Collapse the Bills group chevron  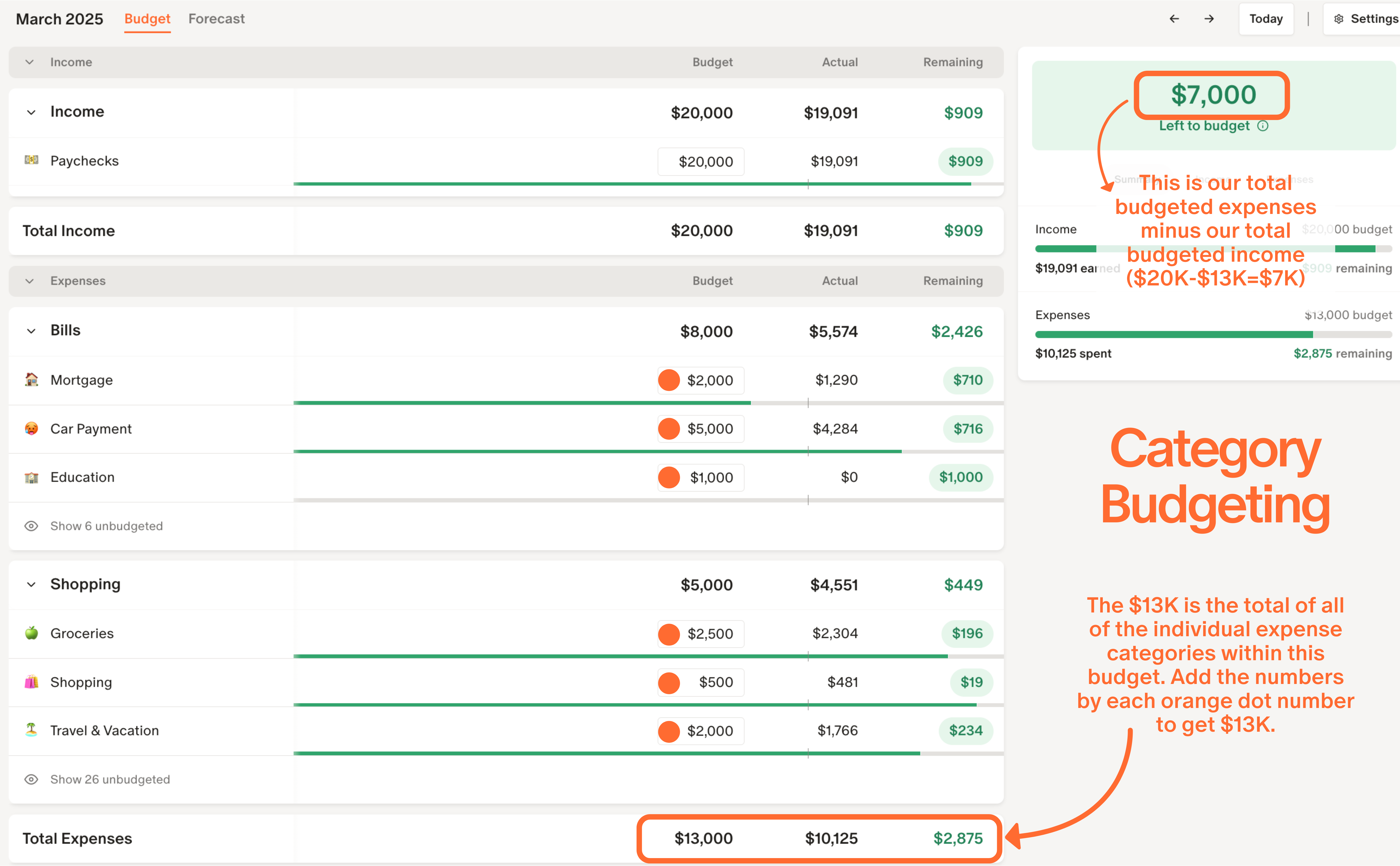[x=31, y=330]
